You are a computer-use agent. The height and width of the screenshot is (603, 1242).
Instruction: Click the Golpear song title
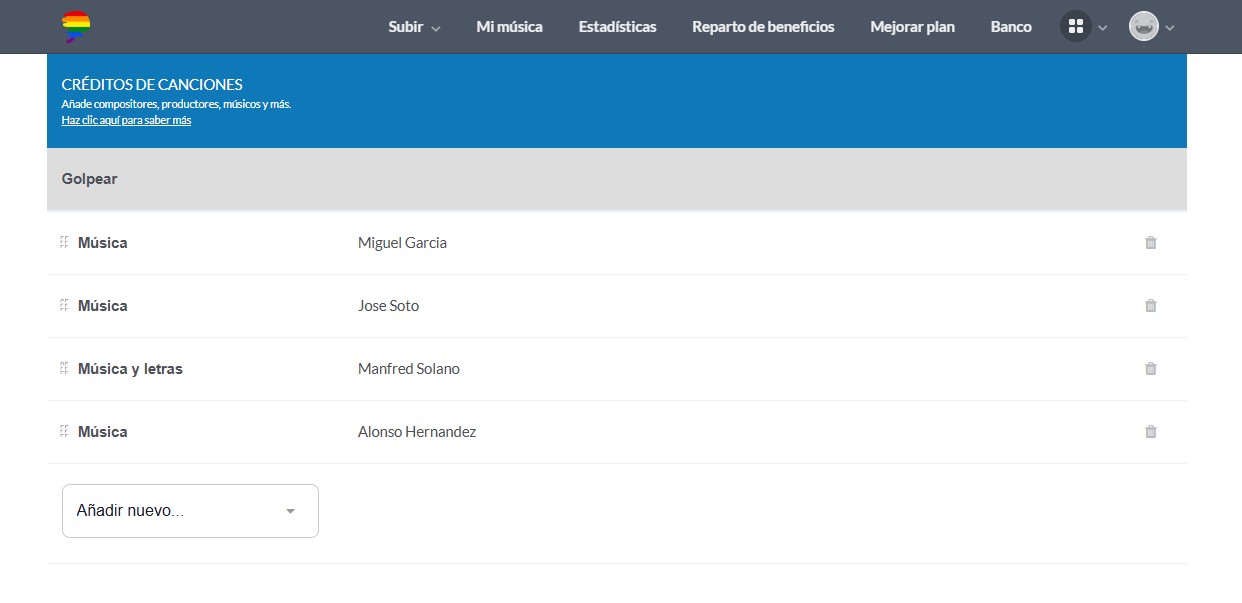pos(89,179)
